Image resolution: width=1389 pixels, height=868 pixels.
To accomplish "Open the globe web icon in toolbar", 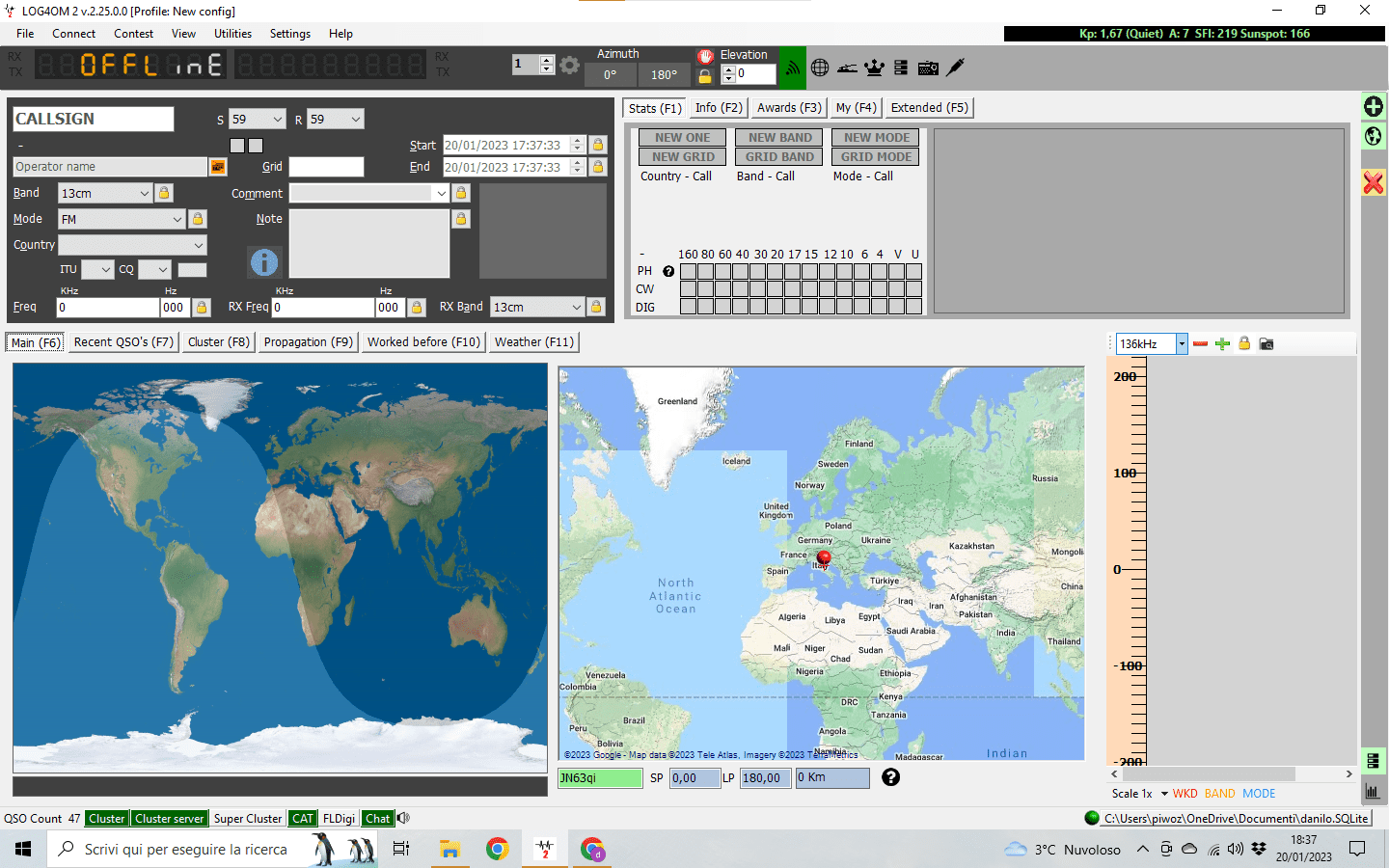I will pyautogui.click(x=820, y=68).
